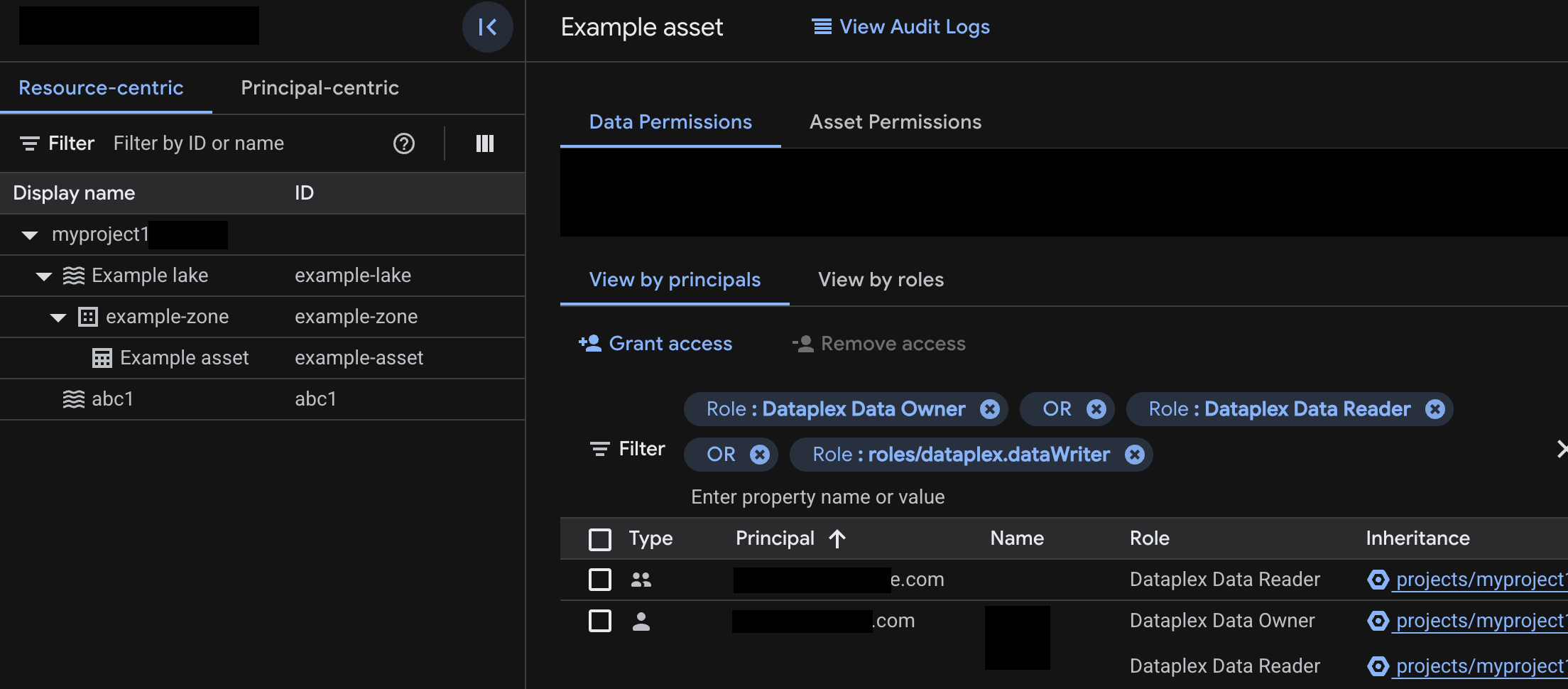Collapse the myproject1 tree node
This screenshot has height=689, width=1568.
pos(29,234)
